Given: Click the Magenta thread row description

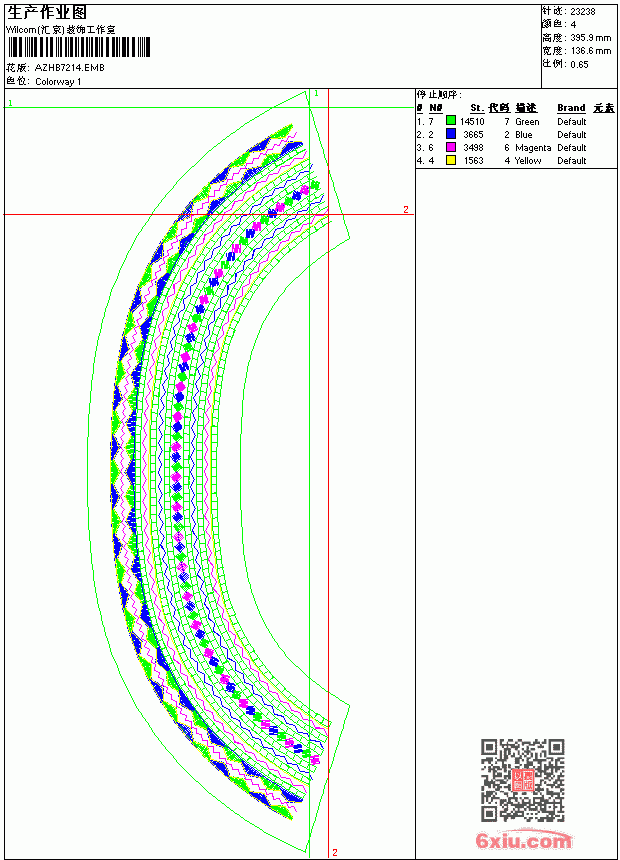Looking at the screenshot, I should (x=533, y=148).
